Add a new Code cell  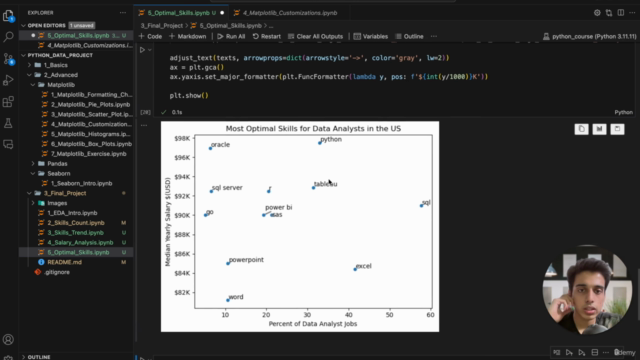coord(150,36)
